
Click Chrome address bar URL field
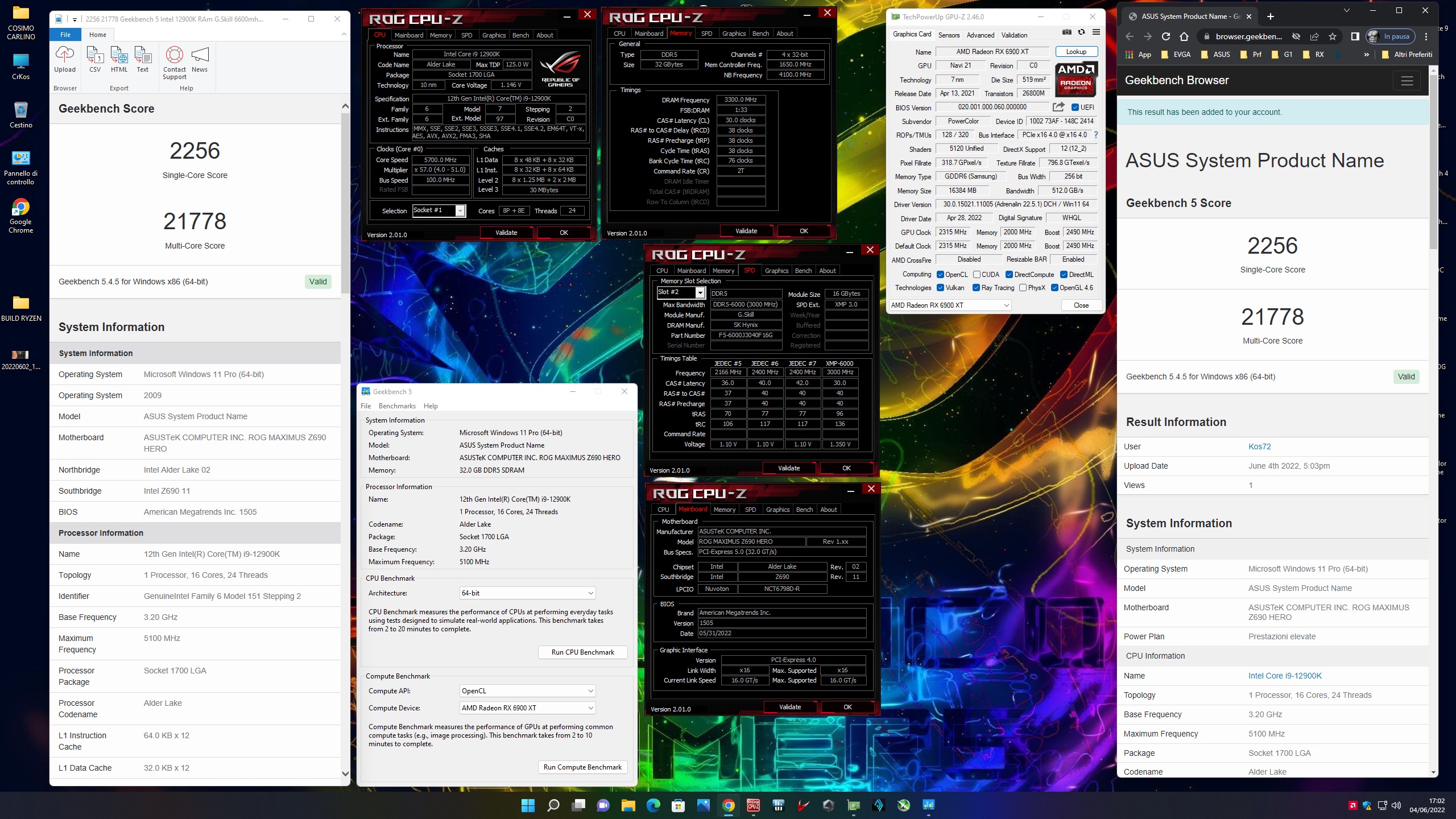click(1249, 36)
